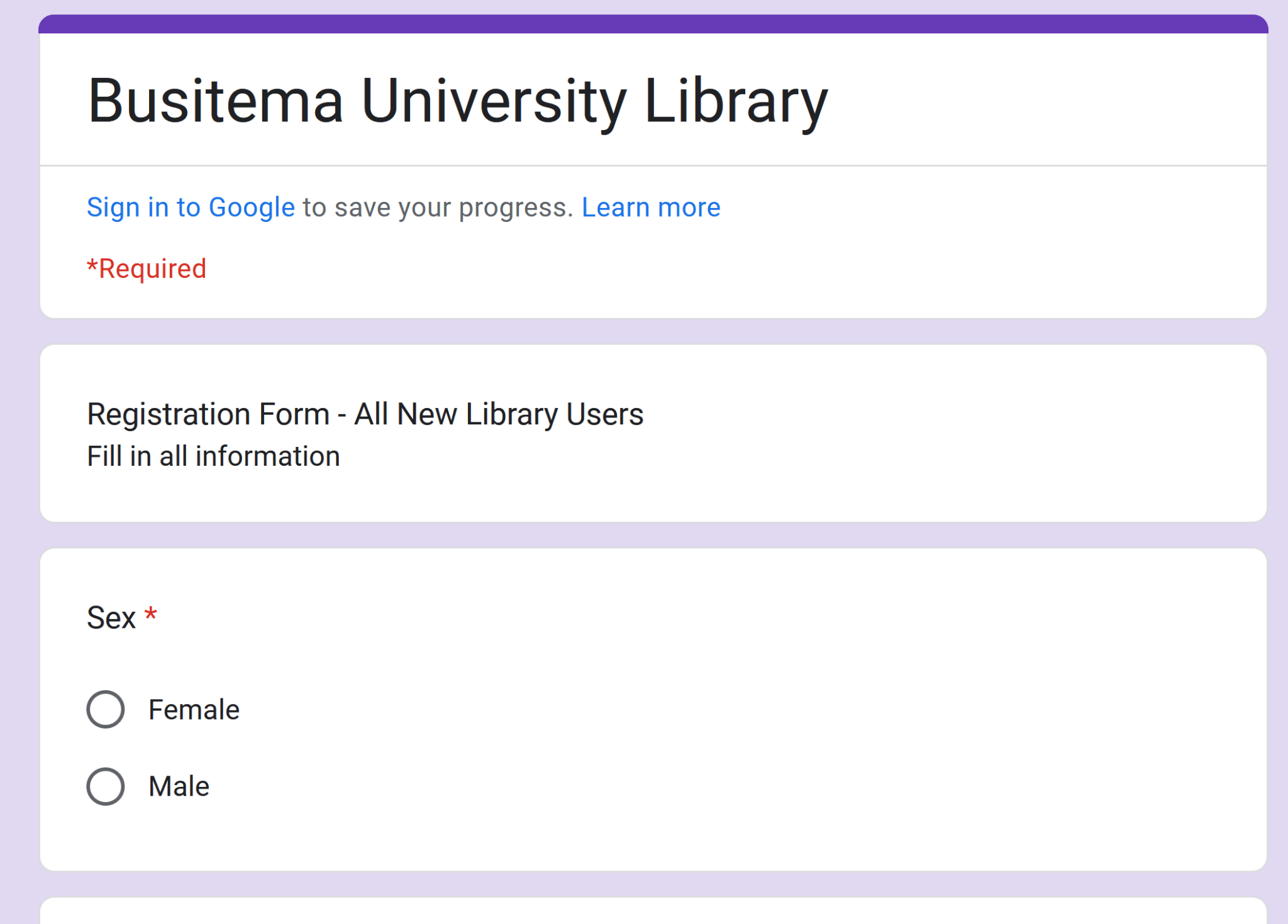Click the partially visible card at bottom
Viewport: 1288px width, 924px height.
[653, 913]
